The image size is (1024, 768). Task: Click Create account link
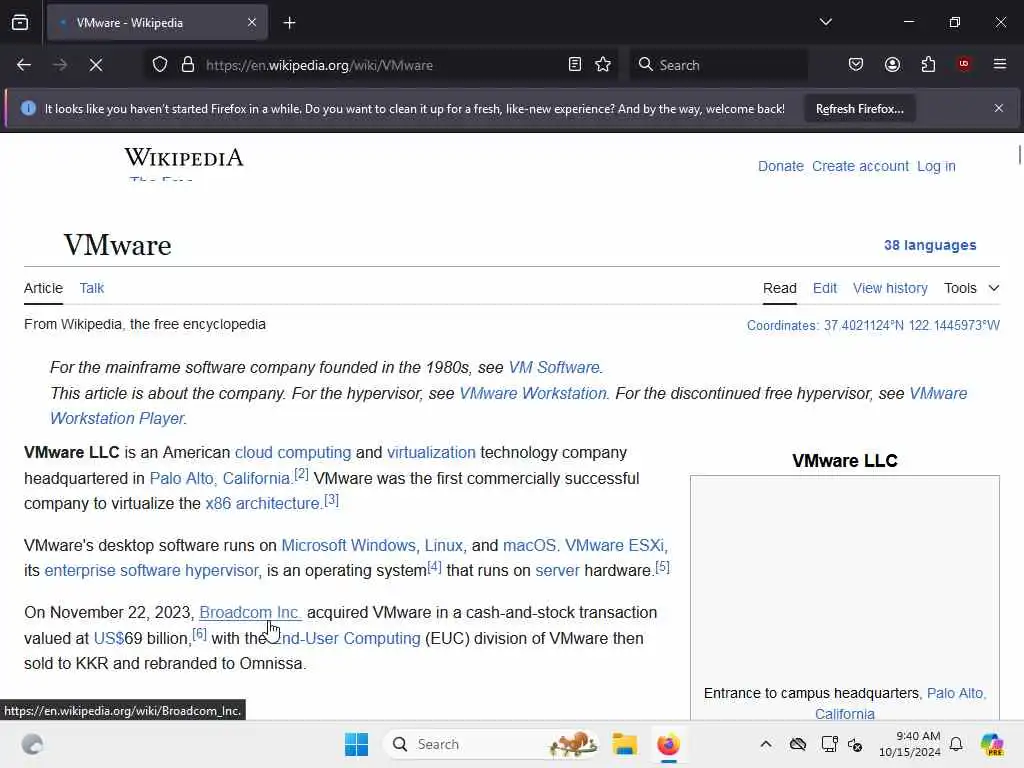pos(860,166)
